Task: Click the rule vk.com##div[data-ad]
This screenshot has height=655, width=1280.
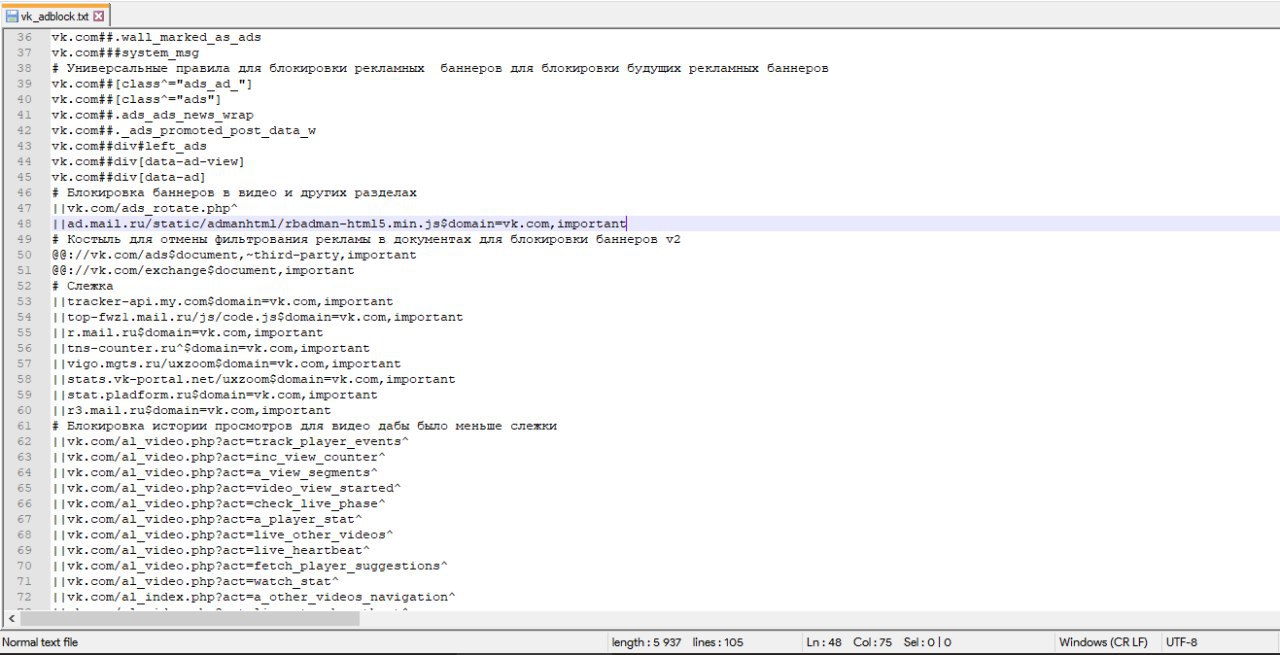Action: (x=129, y=177)
